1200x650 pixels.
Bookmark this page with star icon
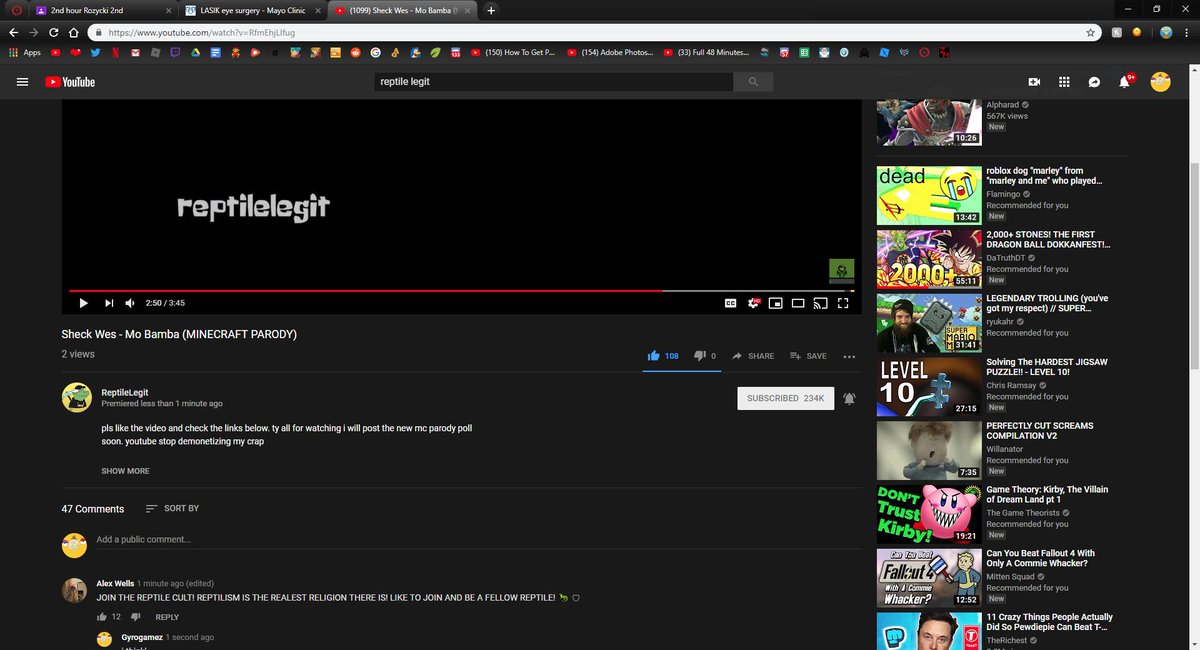tap(1091, 32)
